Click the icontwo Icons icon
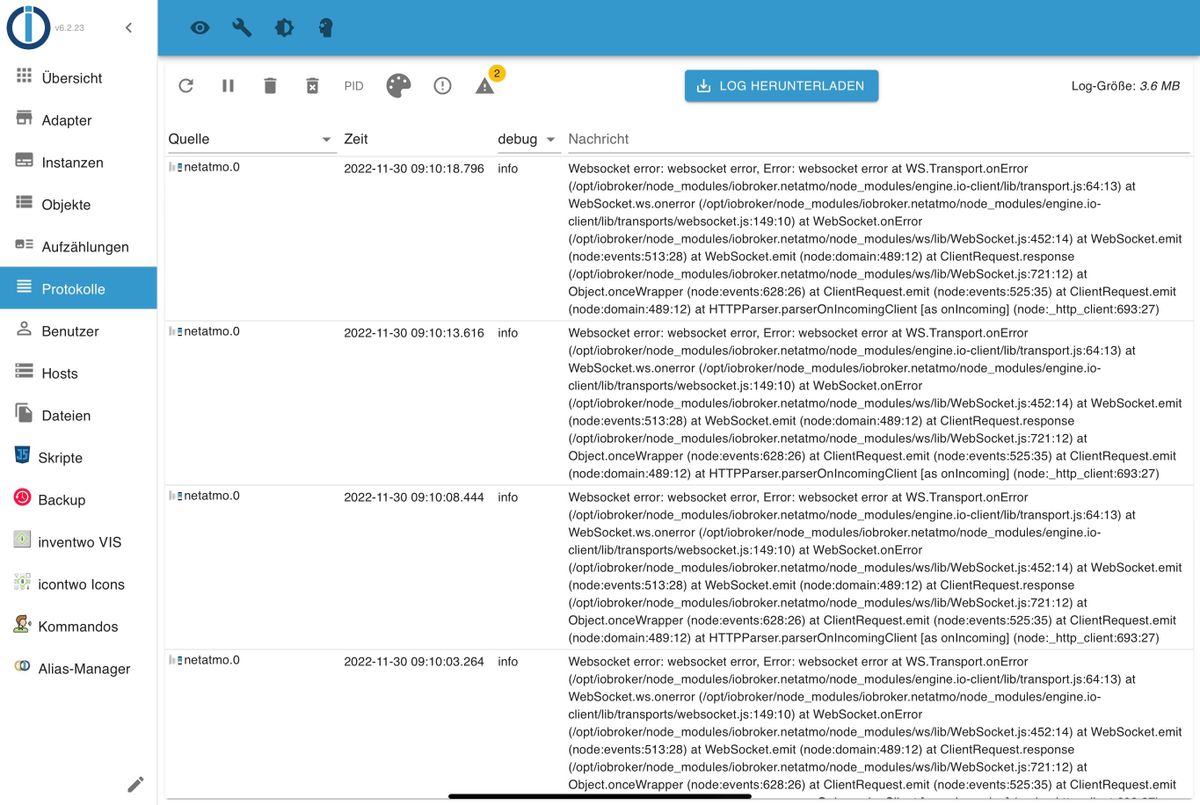1200x805 pixels. 22,582
